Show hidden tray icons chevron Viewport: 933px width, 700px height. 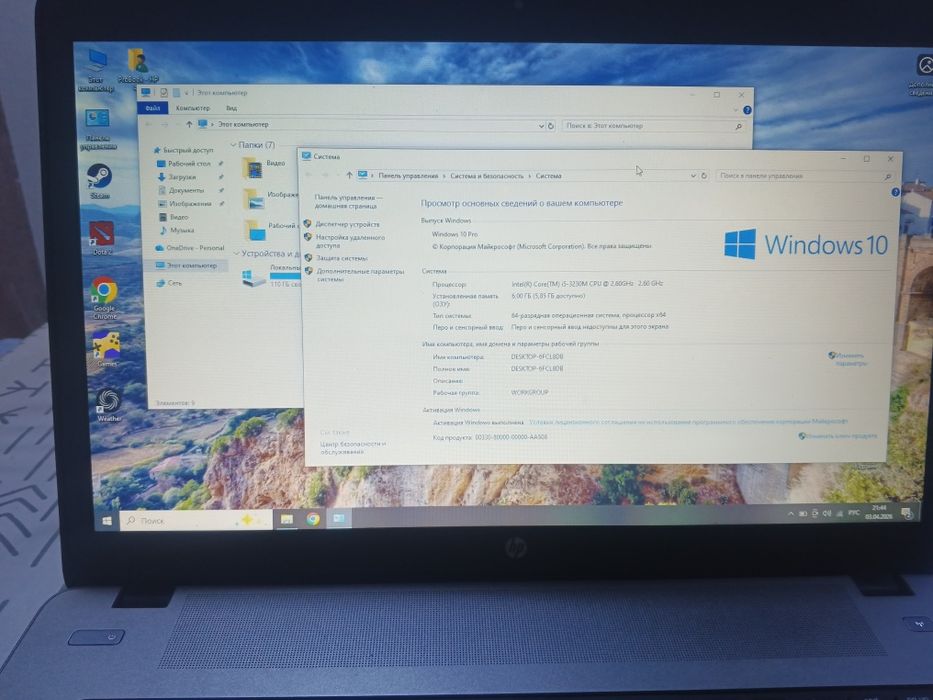coord(790,514)
